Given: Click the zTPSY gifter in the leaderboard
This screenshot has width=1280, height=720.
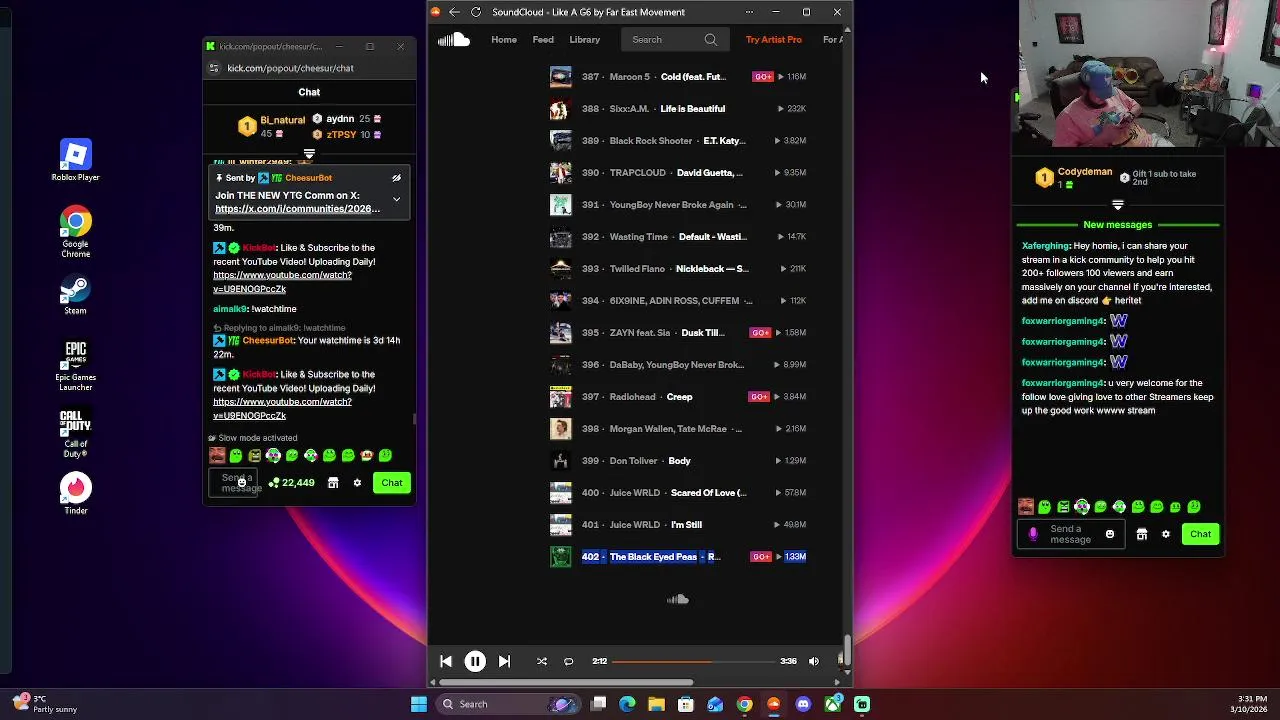Looking at the screenshot, I should (x=341, y=134).
